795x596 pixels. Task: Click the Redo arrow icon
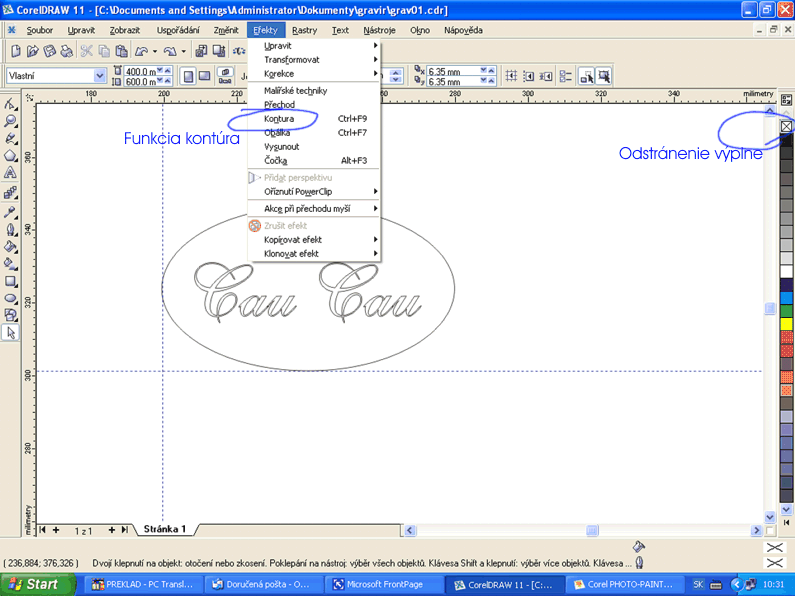170,51
